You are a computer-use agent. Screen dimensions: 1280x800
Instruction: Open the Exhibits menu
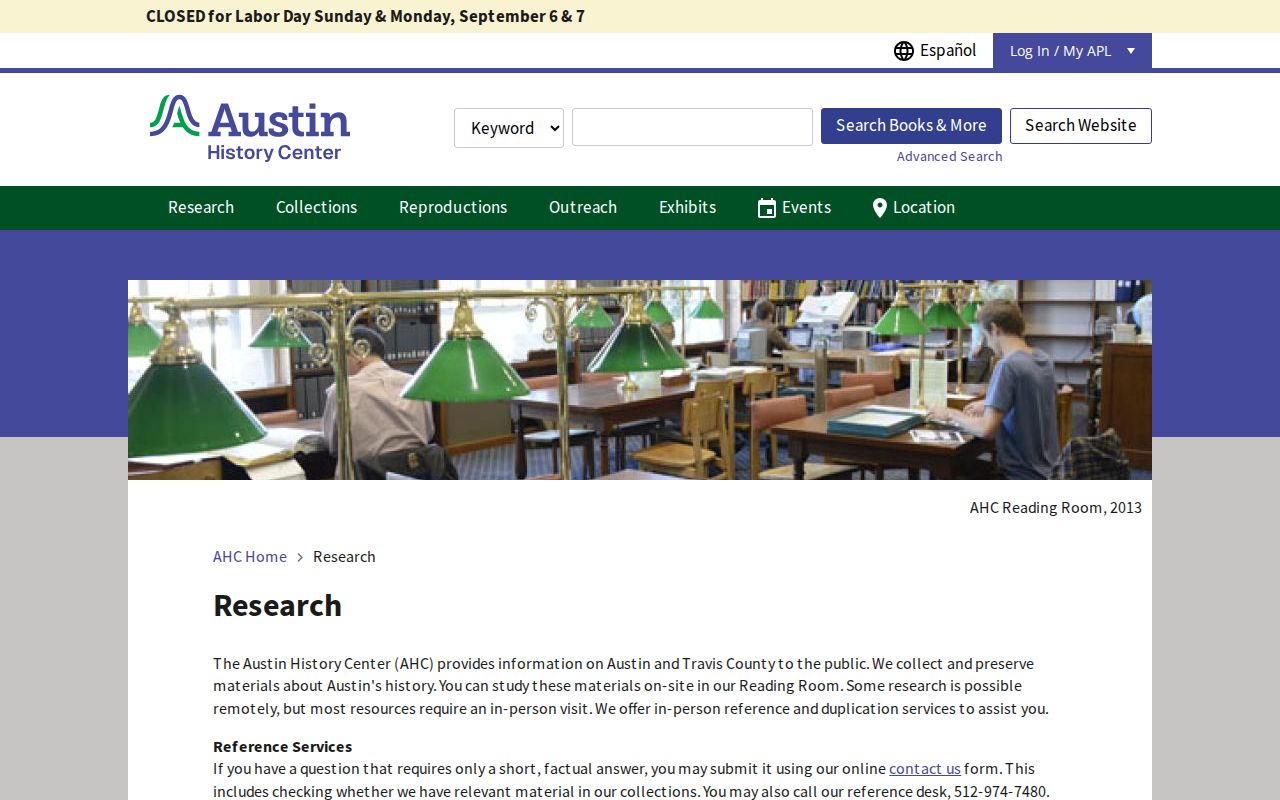tap(687, 207)
